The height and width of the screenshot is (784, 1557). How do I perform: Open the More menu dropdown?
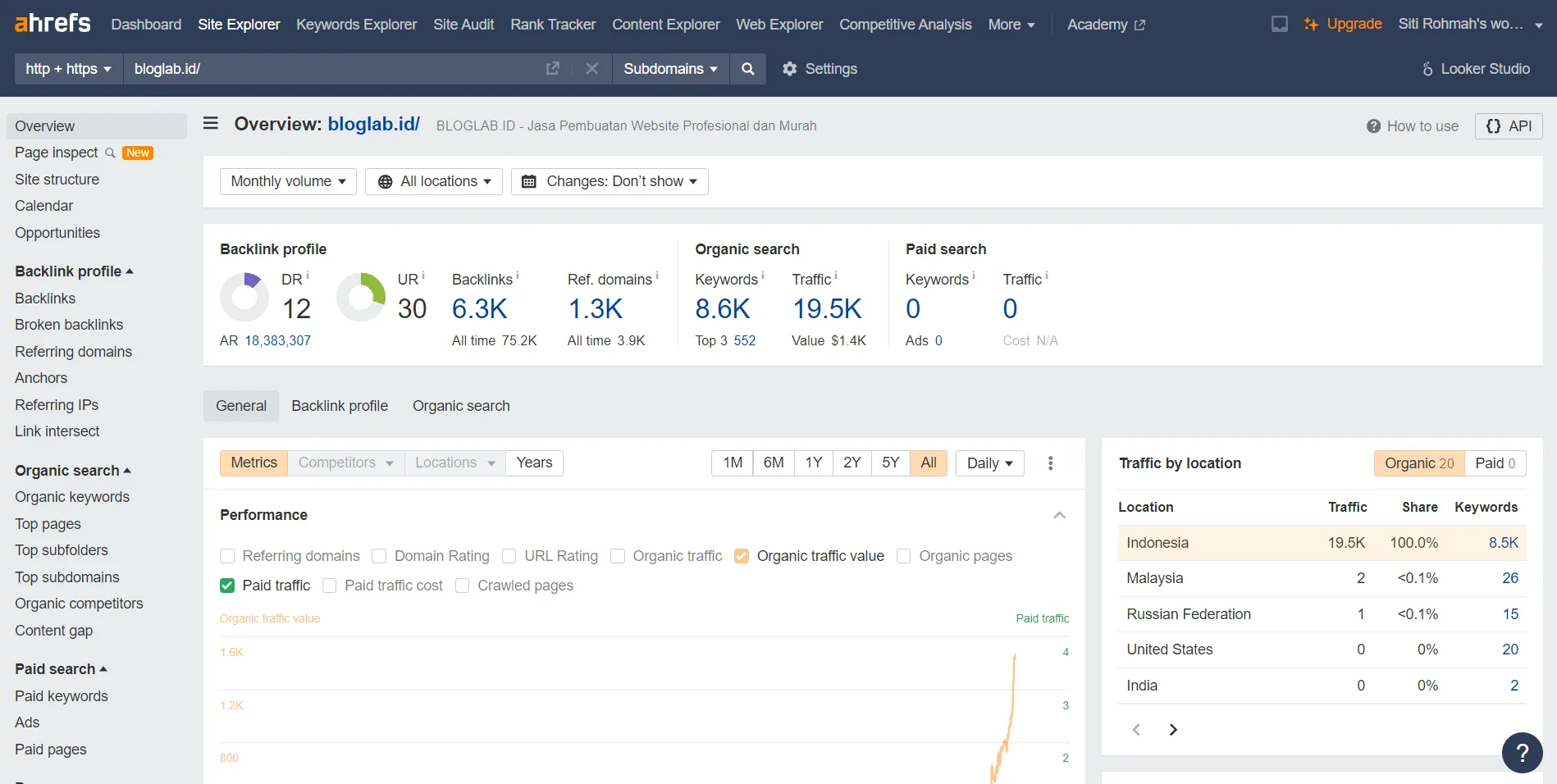pos(1011,25)
